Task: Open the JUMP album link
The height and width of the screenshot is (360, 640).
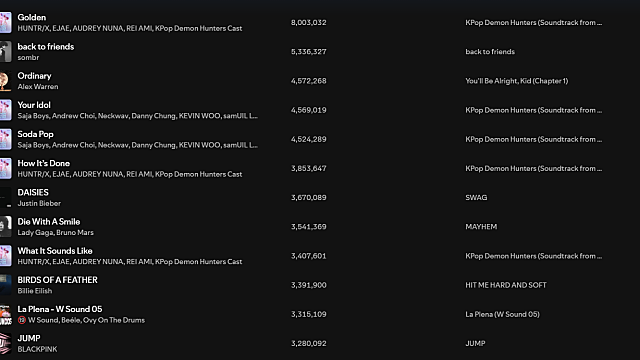Action: 475,344
